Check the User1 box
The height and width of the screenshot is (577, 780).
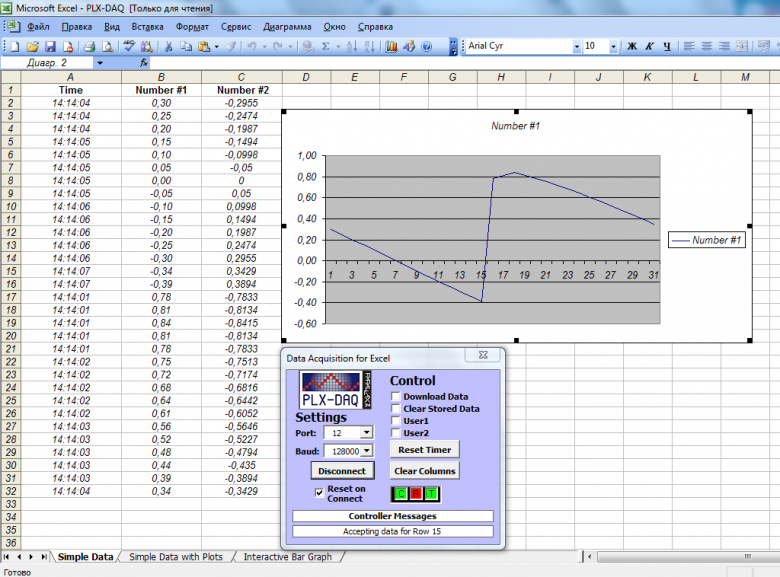point(395,421)
